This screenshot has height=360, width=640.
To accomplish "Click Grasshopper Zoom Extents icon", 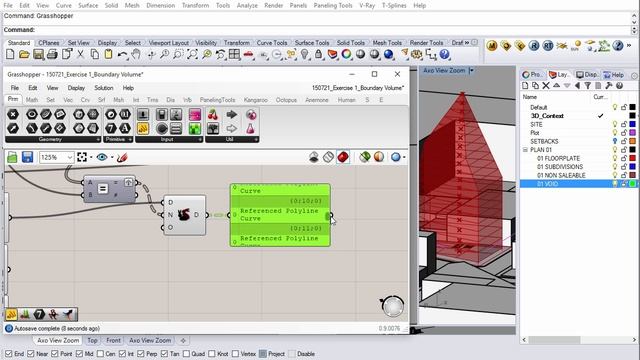I will click(82, 157).
